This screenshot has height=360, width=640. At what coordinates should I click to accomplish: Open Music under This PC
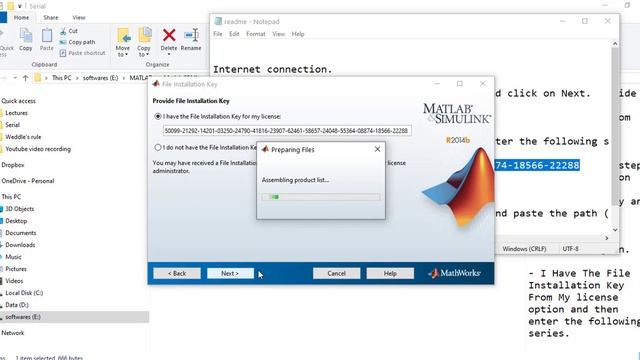[x=13, y=257]
